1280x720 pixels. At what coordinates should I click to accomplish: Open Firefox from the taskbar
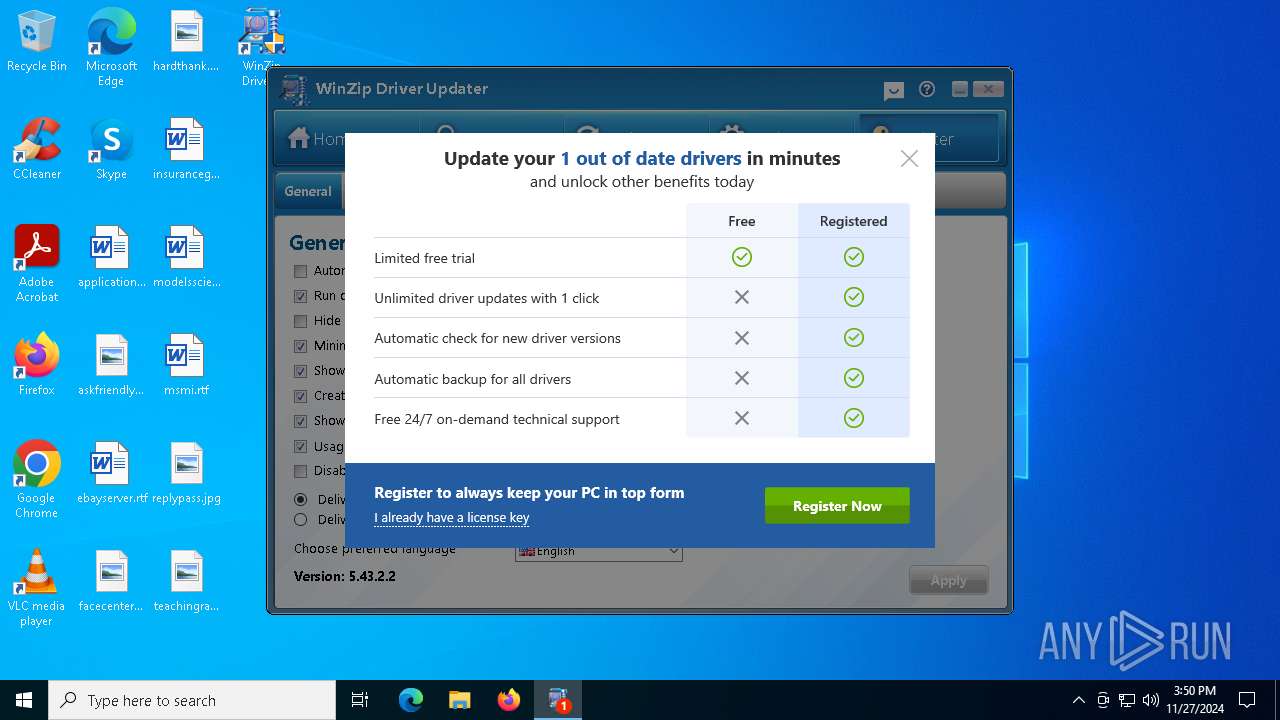(x=509, y=700)
